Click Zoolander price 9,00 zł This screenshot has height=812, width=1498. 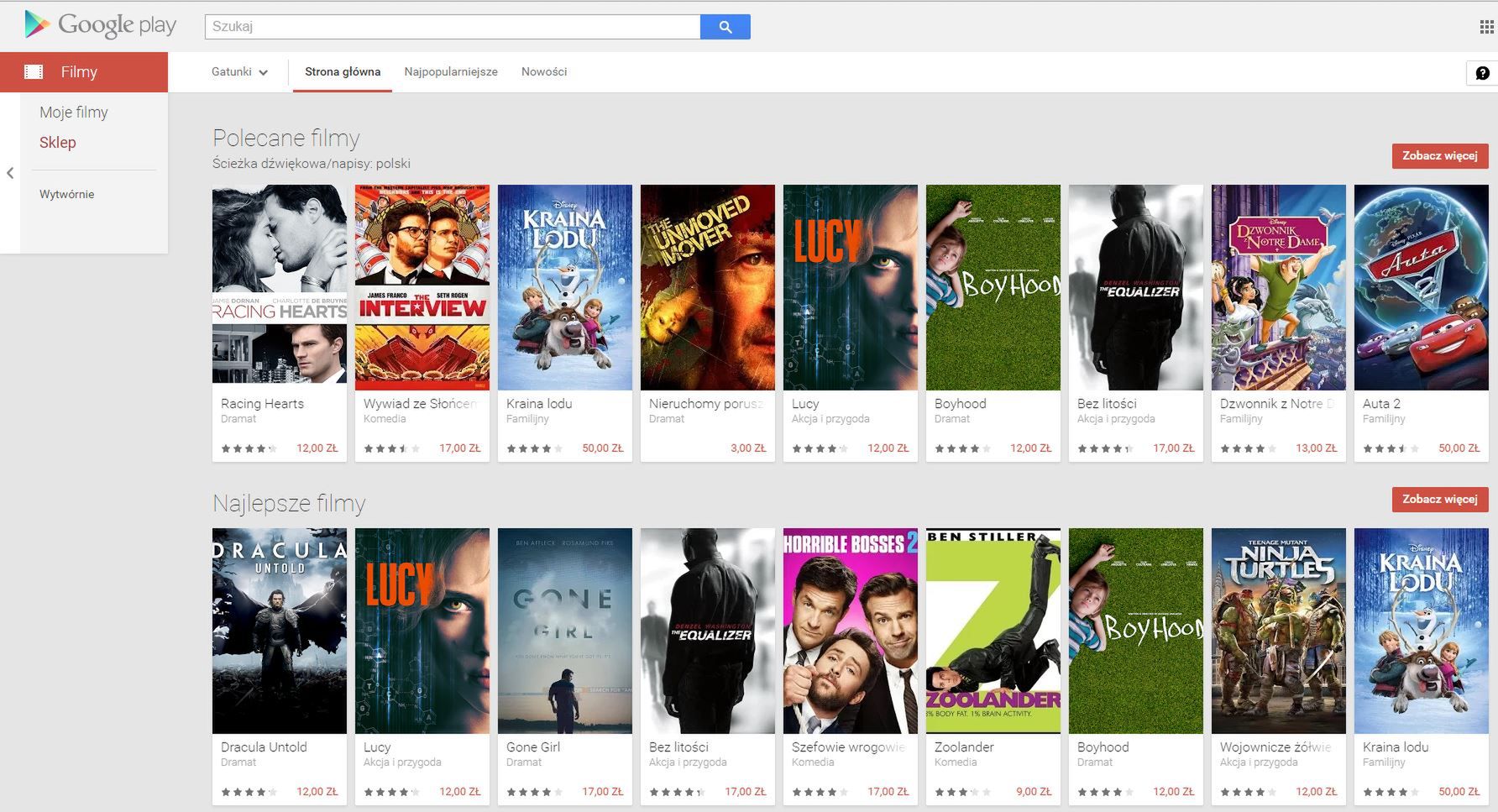click(1034, 792)
